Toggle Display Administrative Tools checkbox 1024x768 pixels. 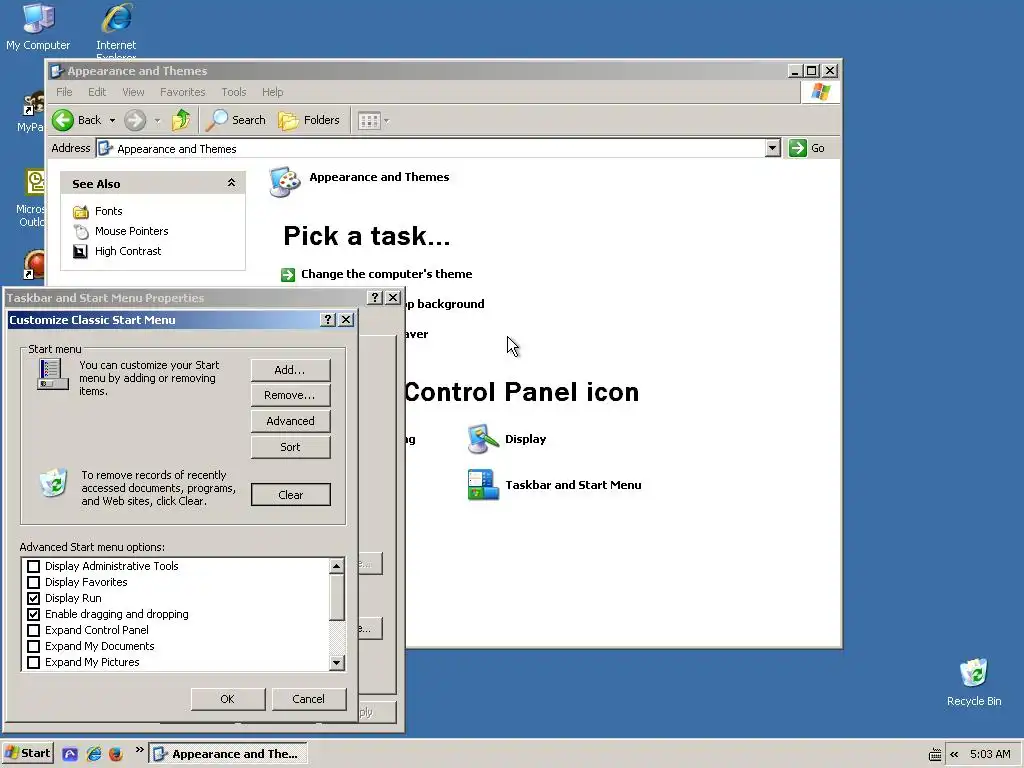[33, 566]
